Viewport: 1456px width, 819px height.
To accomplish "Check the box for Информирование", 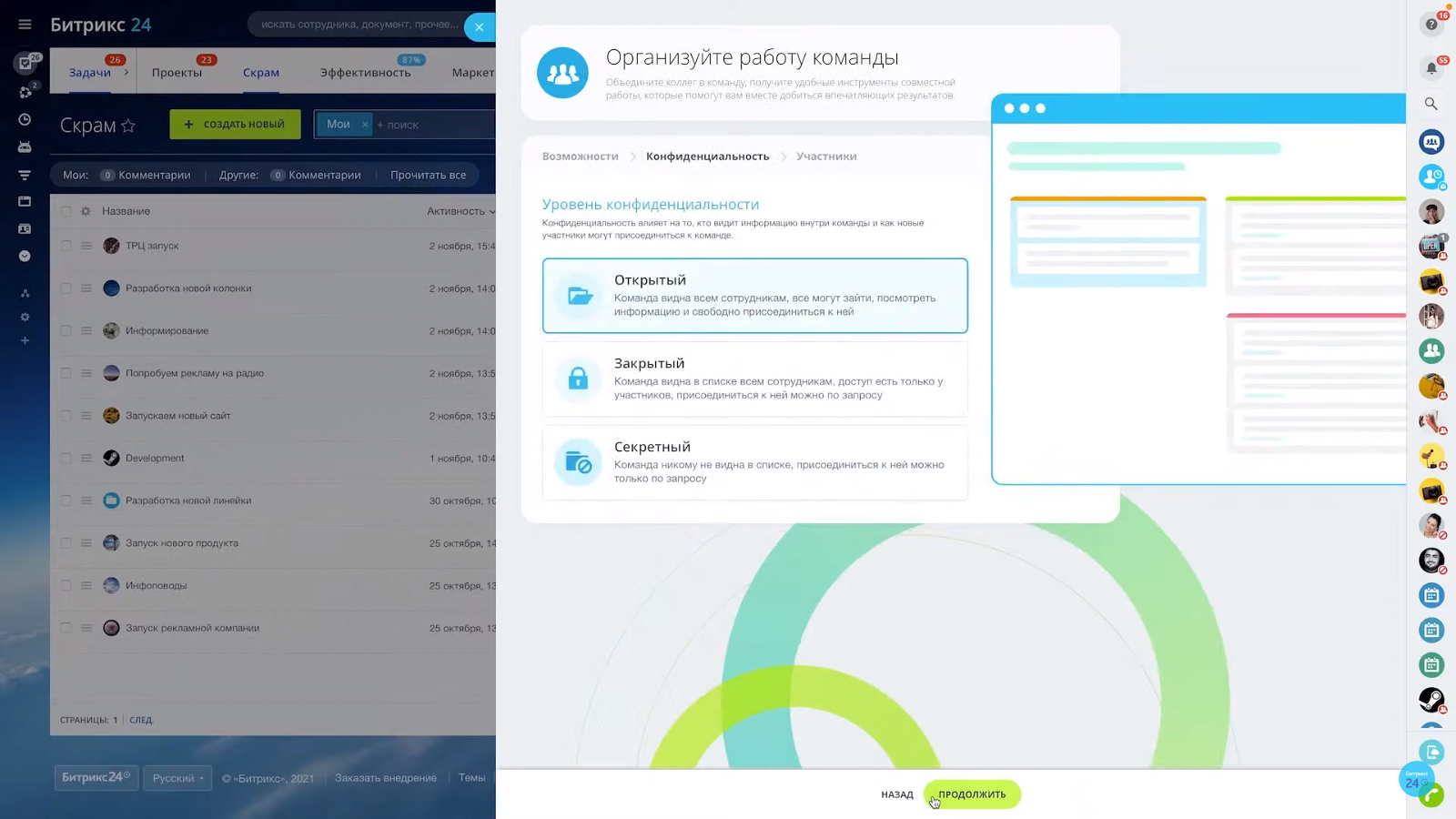I will tap(66, 331).
